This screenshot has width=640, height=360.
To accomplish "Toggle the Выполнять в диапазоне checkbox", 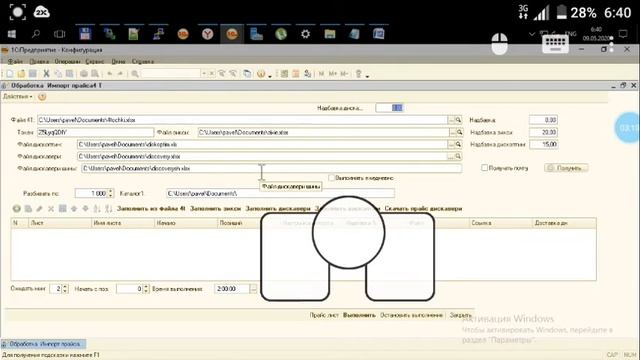I will (331, 178).
